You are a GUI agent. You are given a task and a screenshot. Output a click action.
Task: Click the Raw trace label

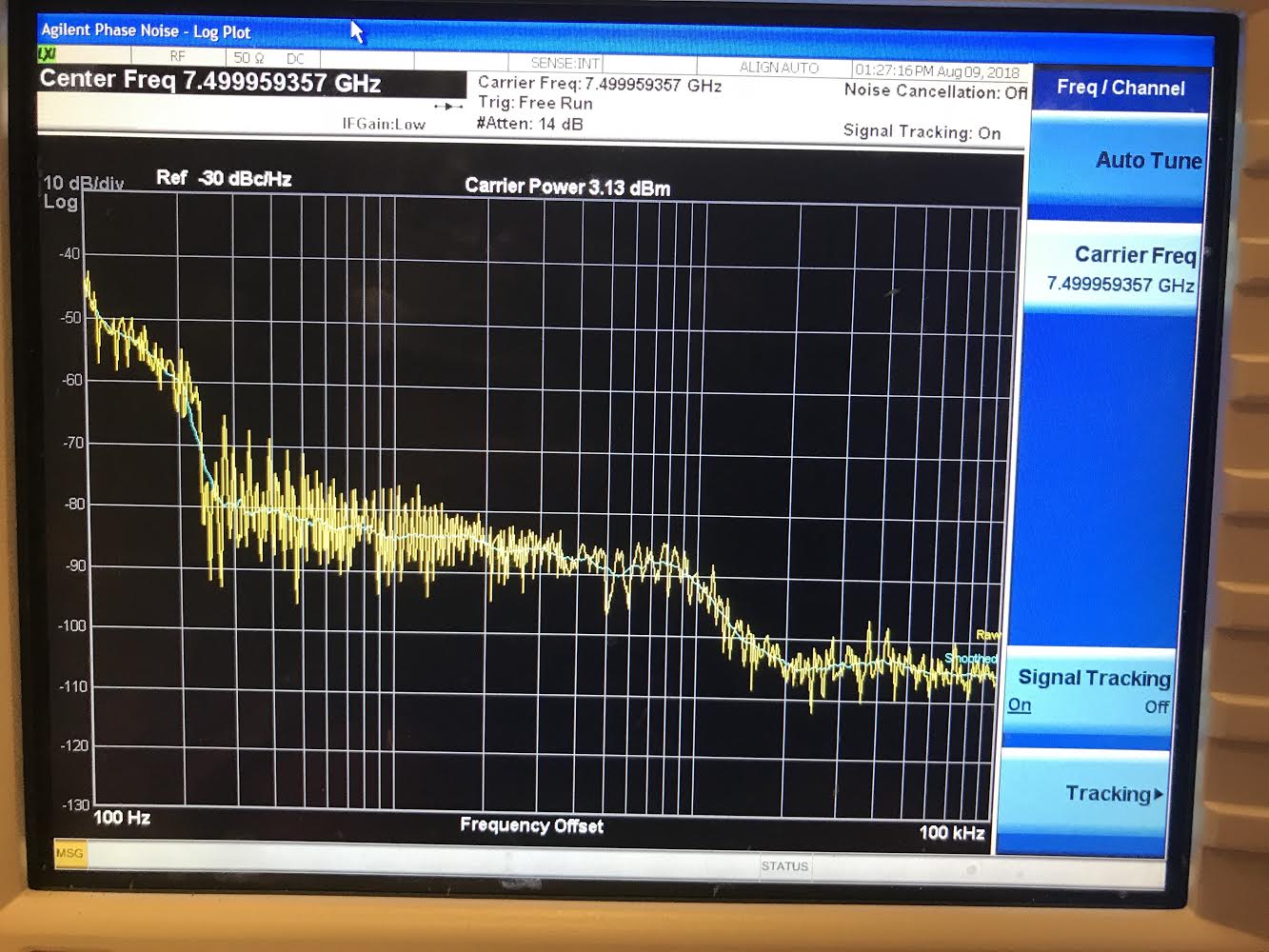[987, 635]
